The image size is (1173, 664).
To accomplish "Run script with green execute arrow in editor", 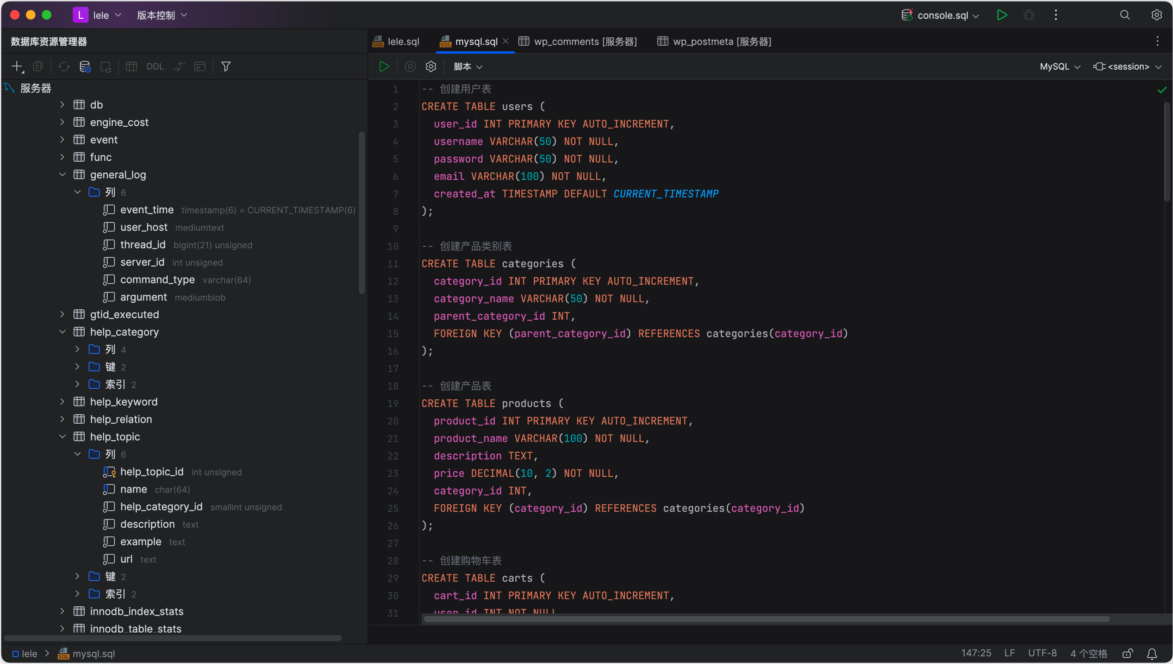I will [x=384, y=67].
